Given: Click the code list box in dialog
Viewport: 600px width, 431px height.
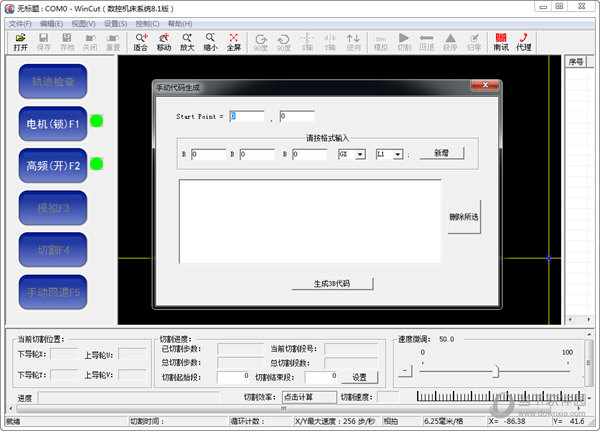Looking at the screenshot, I should tap(310, 221).
